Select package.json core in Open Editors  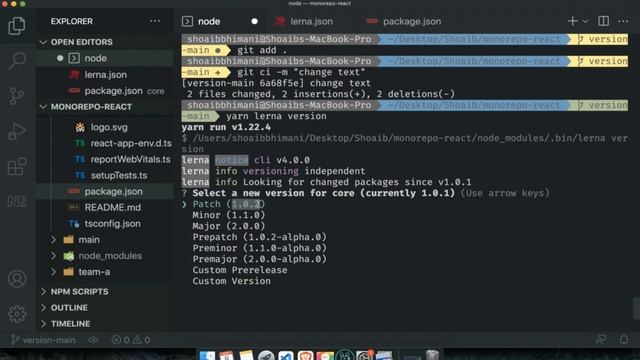[x=105, y=91]
